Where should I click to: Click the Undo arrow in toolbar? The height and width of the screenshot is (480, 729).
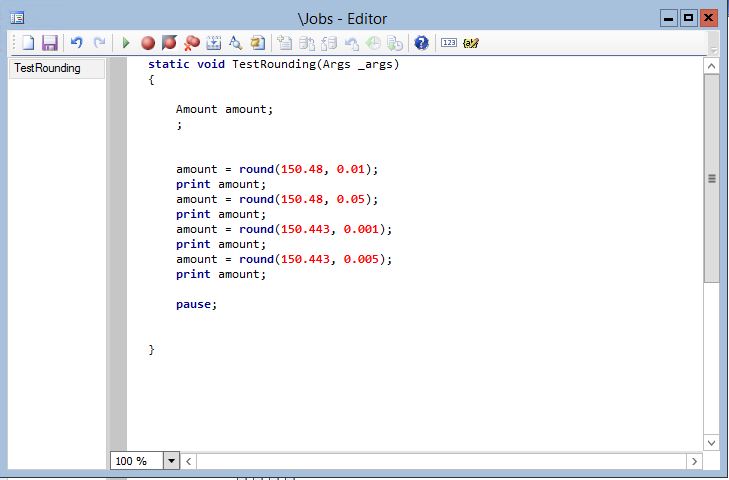(x=76, y=43)
